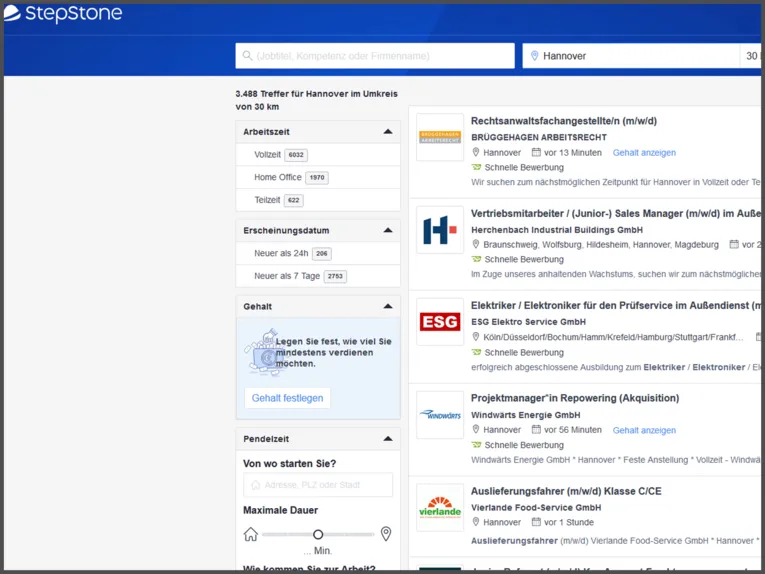Open Auslieferungsfahrer Klasse C/CE job title
The height and width of the screenshot is (574, 765).
pyautogui.click(x=566, y=491)
